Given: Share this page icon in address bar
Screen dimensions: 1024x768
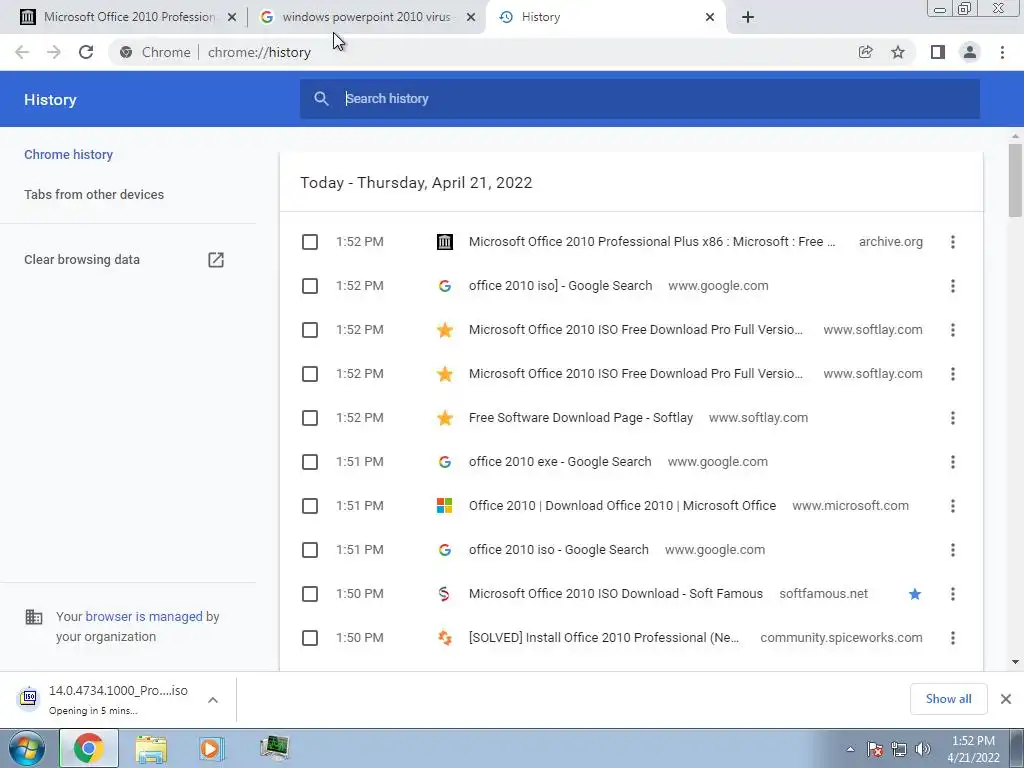Looking at the screenshot, I should [x=865, y=52].
